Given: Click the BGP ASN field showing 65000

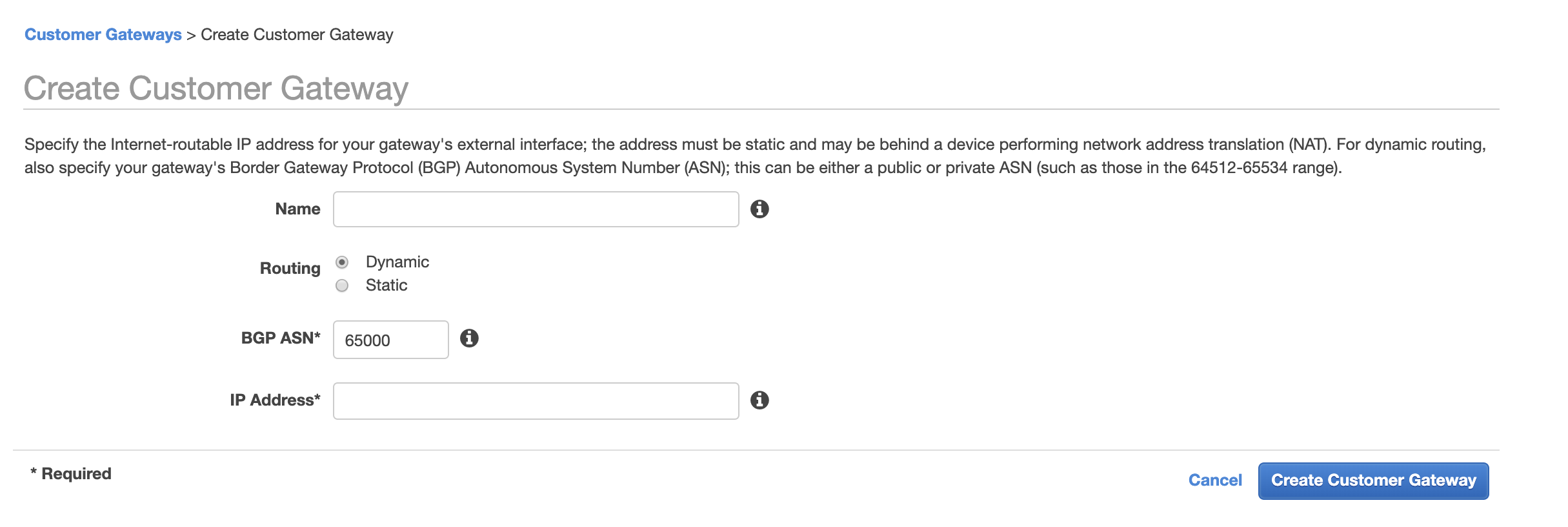Looking at the screenshot, I should tap(390, 340).
